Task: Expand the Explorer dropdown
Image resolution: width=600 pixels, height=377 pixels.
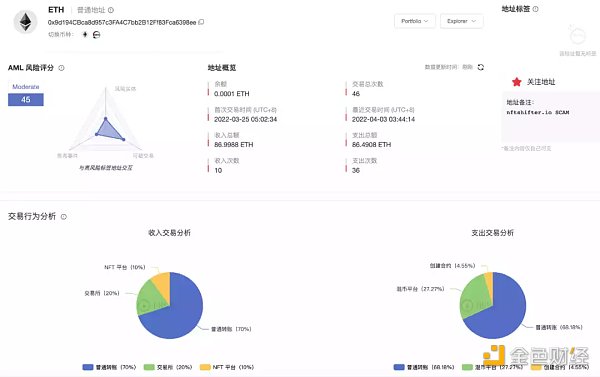Action: (461, 21)
